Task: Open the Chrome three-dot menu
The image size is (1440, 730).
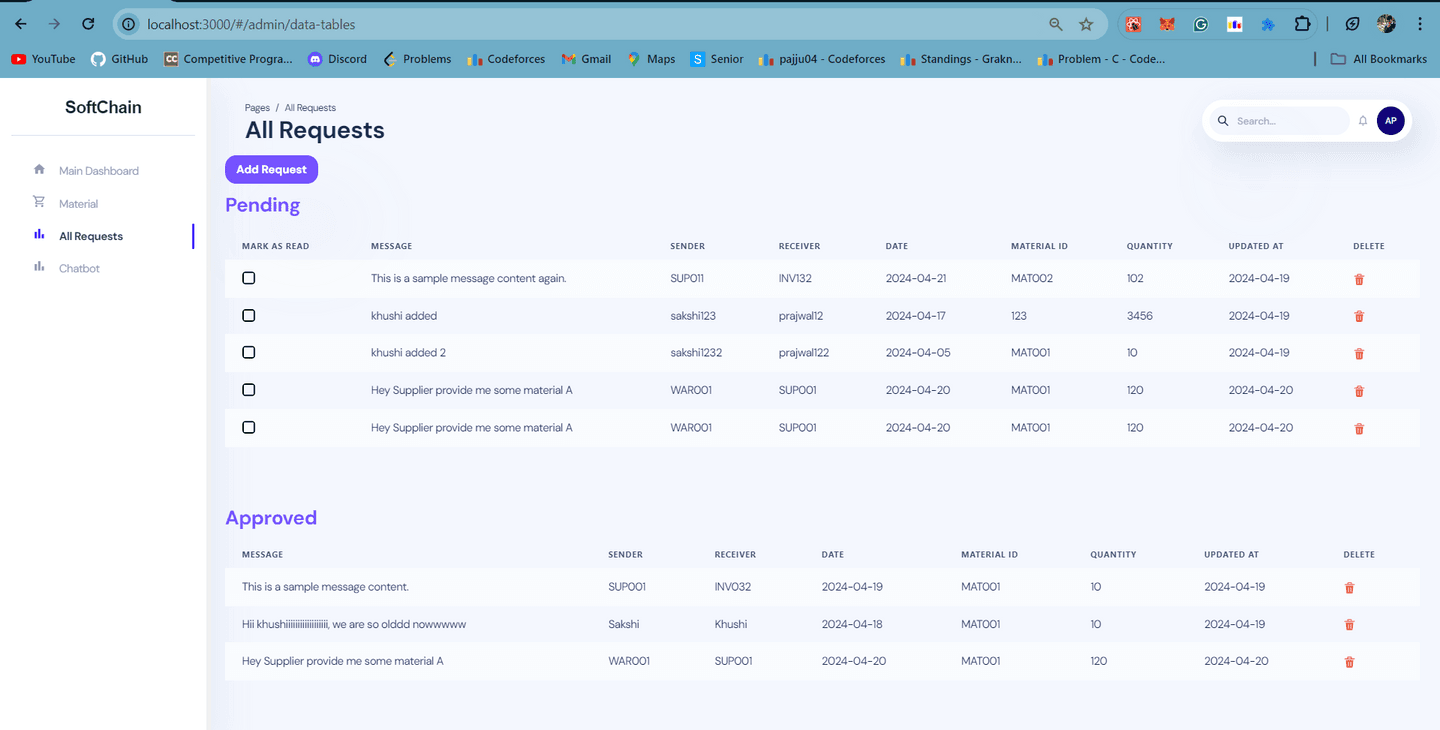Action: [1420, 24]
